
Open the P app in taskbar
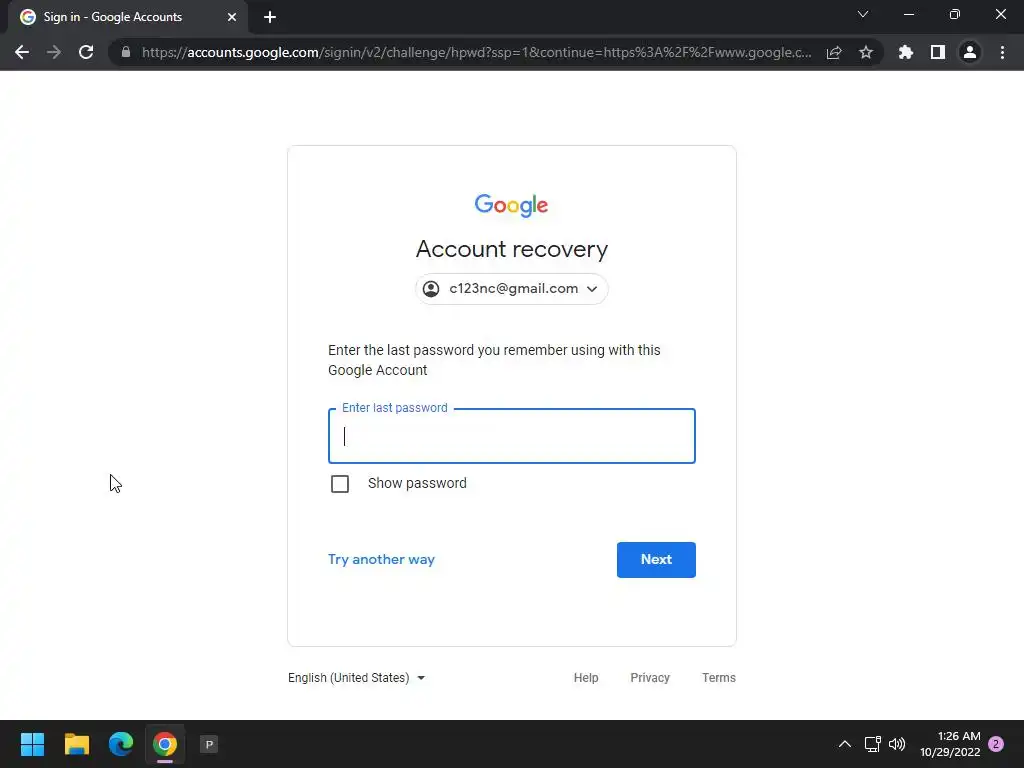(x=209, y=744)
